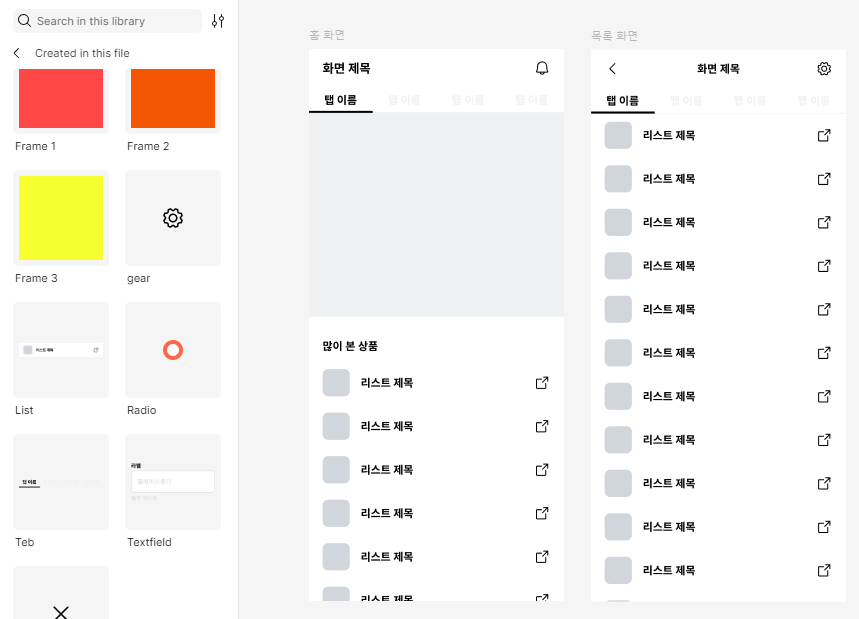Open external link icon on third 홈 화면 list row
The height and width of the screenshot is (619, 859).
pyautogui.click(x=542, y=470)
